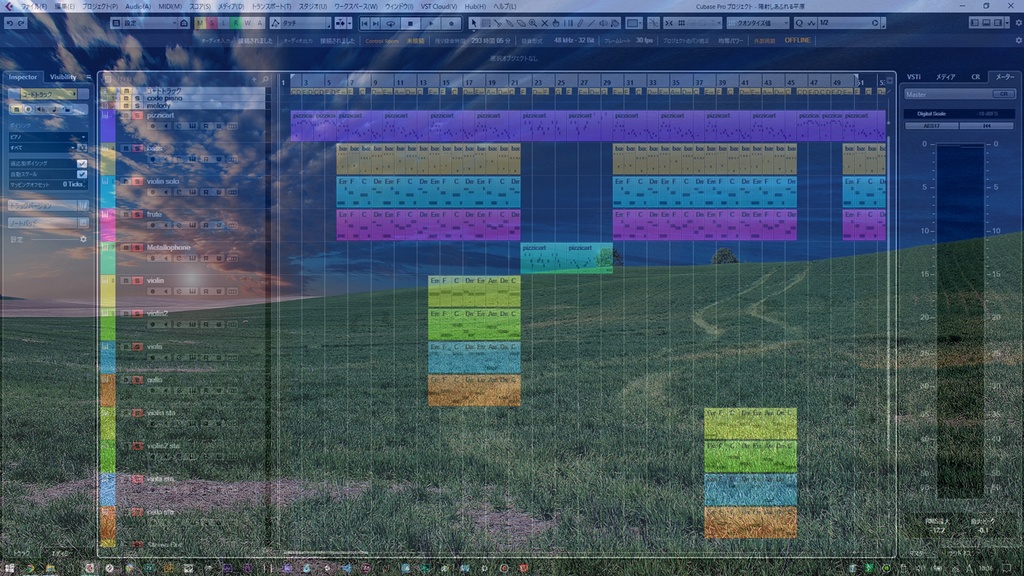Viewport: 1024px width, 576px height.
Task: Open 1/2 quantize preset field
Action: coord(850,23)
